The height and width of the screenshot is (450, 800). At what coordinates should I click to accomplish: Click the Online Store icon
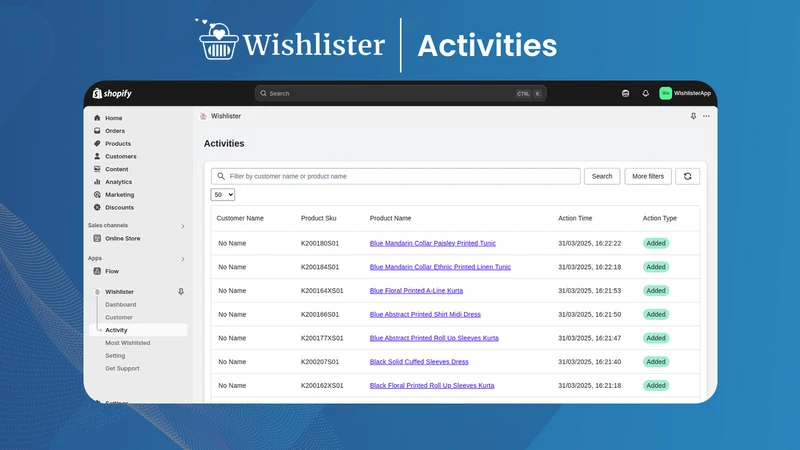(97, 238)
